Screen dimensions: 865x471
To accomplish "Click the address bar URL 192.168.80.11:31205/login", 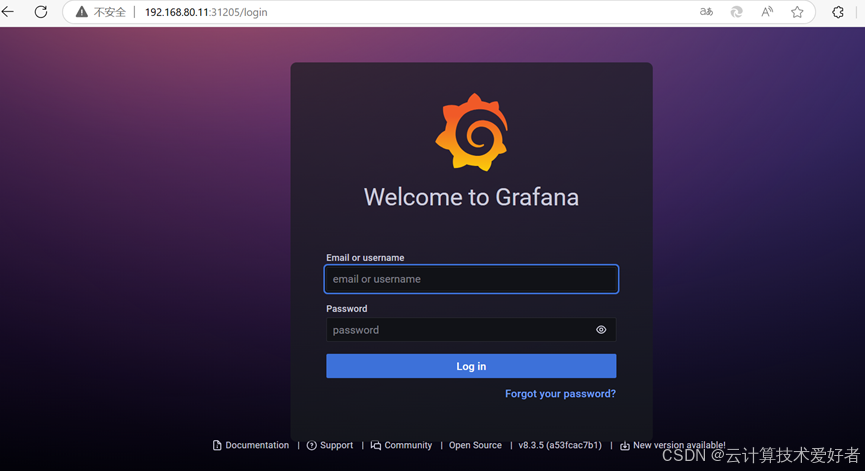I will tap(206, 12).
